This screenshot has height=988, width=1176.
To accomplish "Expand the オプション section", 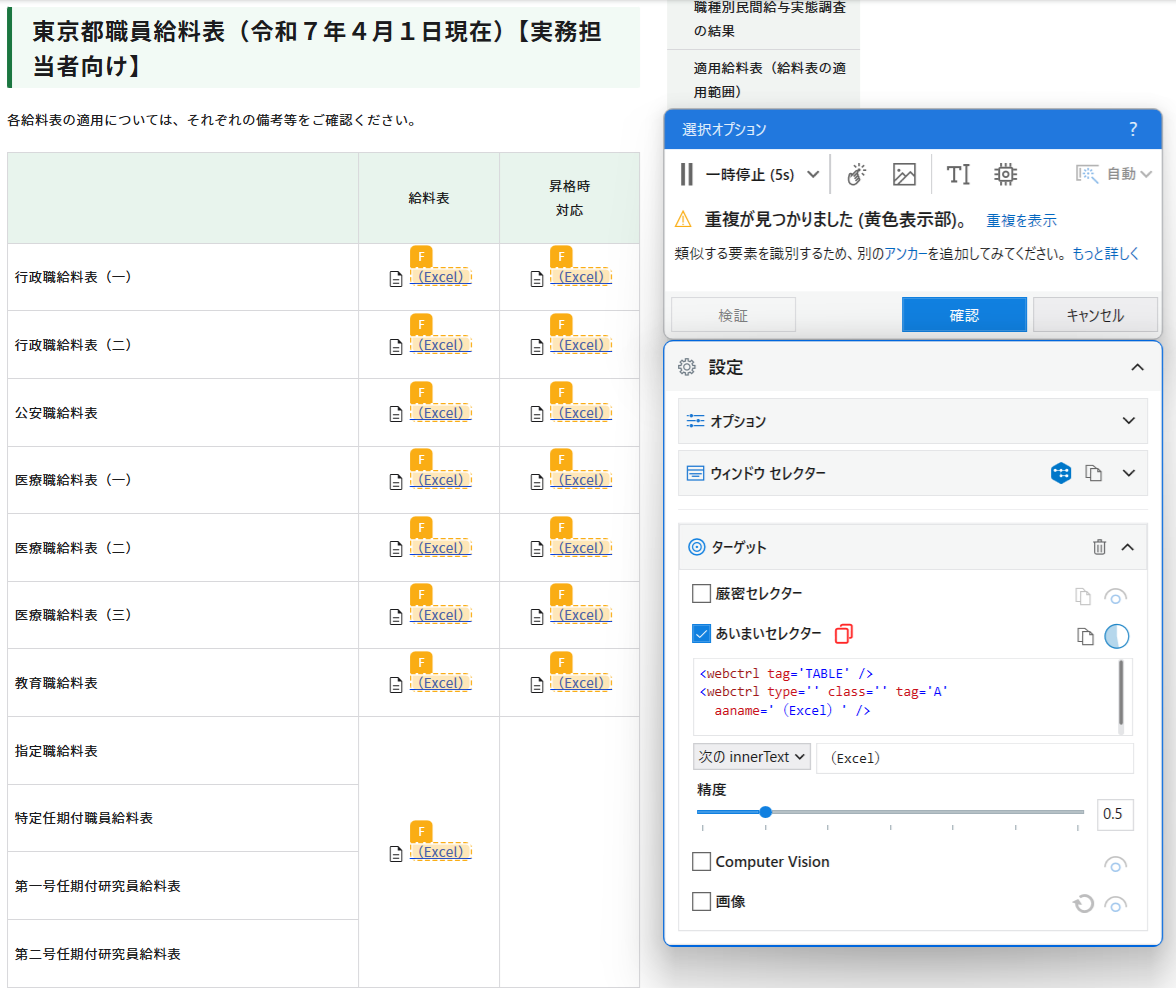I will click(x=1128, y=421).
